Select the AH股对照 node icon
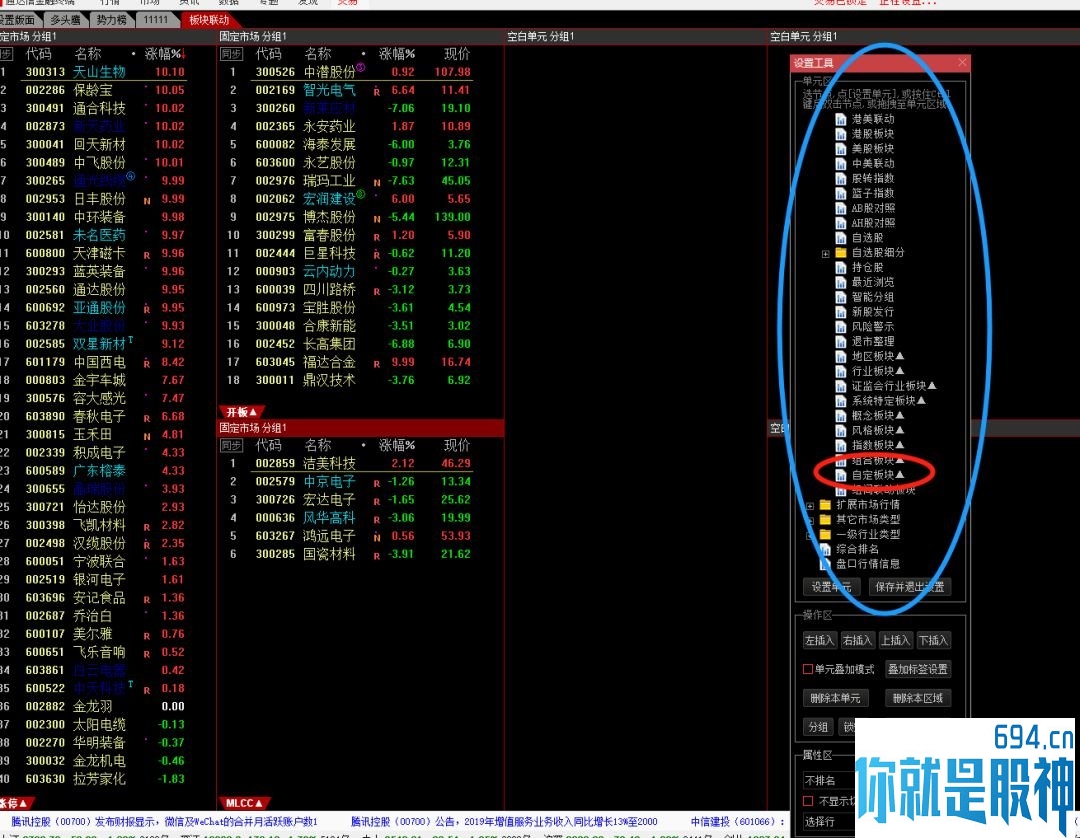1080x838 pixels. [x=841, y=223]
